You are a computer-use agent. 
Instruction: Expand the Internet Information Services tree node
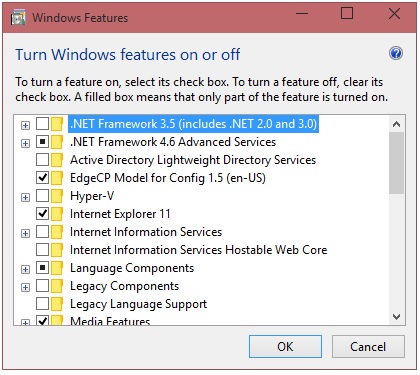tap(25, 233)
